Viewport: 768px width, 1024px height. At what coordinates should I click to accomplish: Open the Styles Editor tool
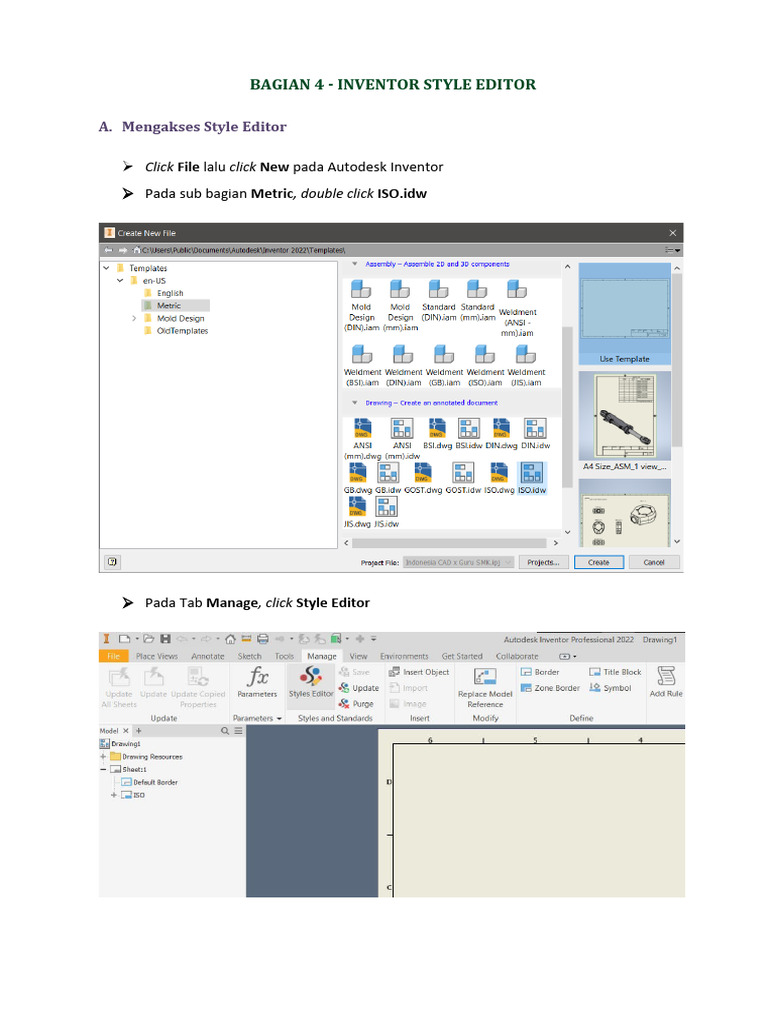pyautogui.click(x=311, y=682)
